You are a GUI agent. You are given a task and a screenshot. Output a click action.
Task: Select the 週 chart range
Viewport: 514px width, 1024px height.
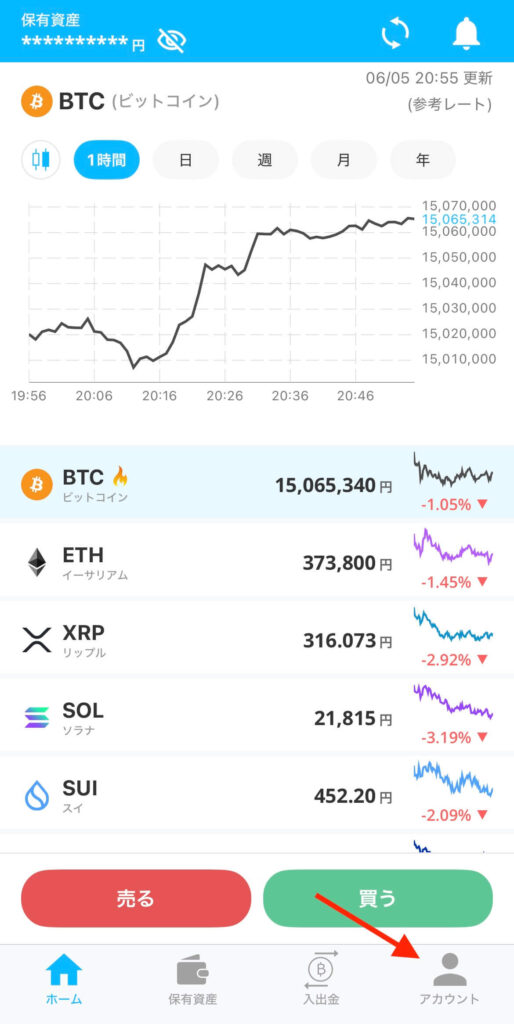[265, 160]
